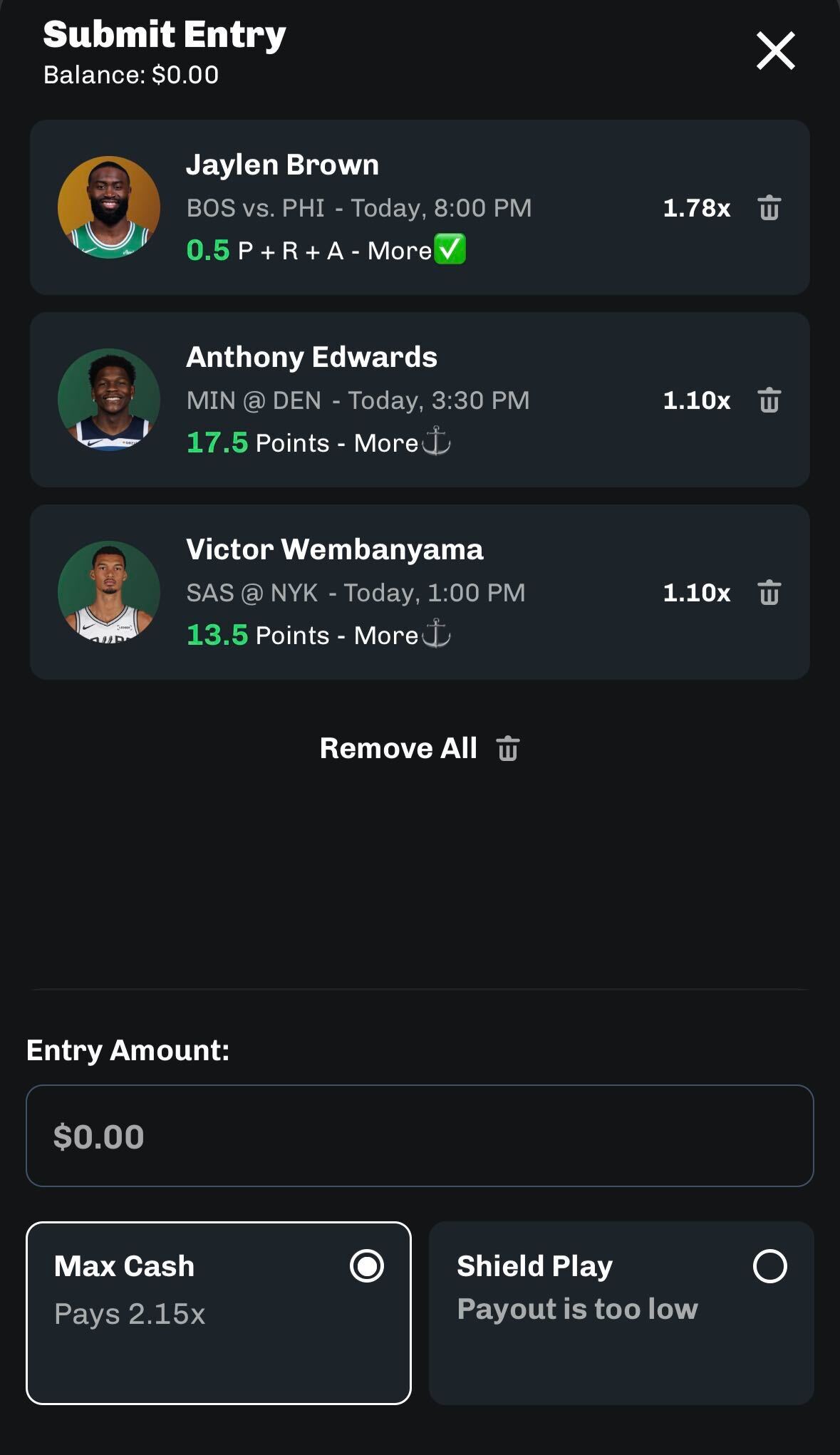Click the Remove All trash icon

click(508, 749)
